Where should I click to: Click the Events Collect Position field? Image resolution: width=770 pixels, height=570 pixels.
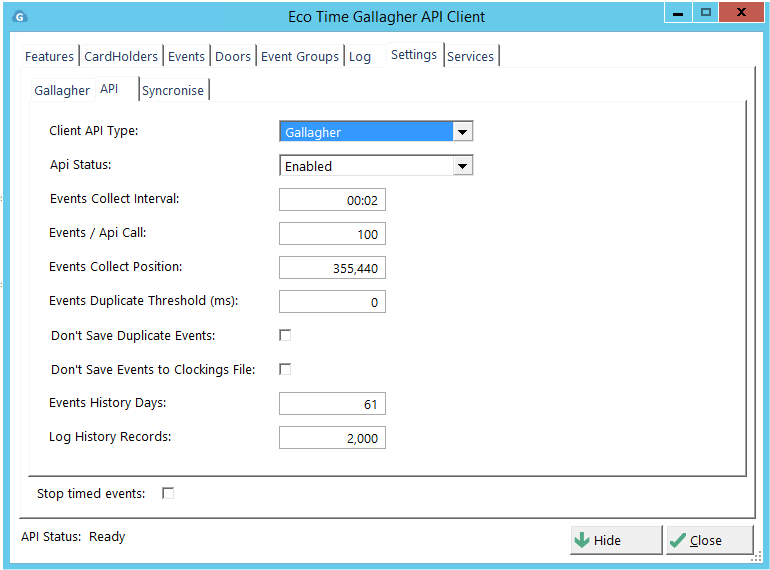tap(332, 268)
